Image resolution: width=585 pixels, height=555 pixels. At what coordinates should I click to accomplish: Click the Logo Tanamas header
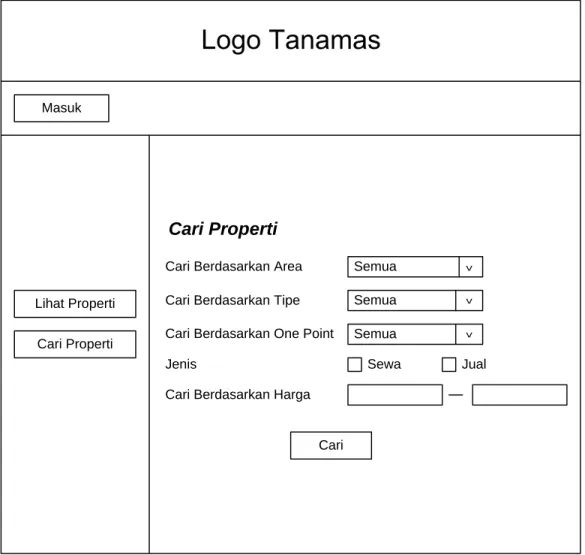click(x=291, y=40)
